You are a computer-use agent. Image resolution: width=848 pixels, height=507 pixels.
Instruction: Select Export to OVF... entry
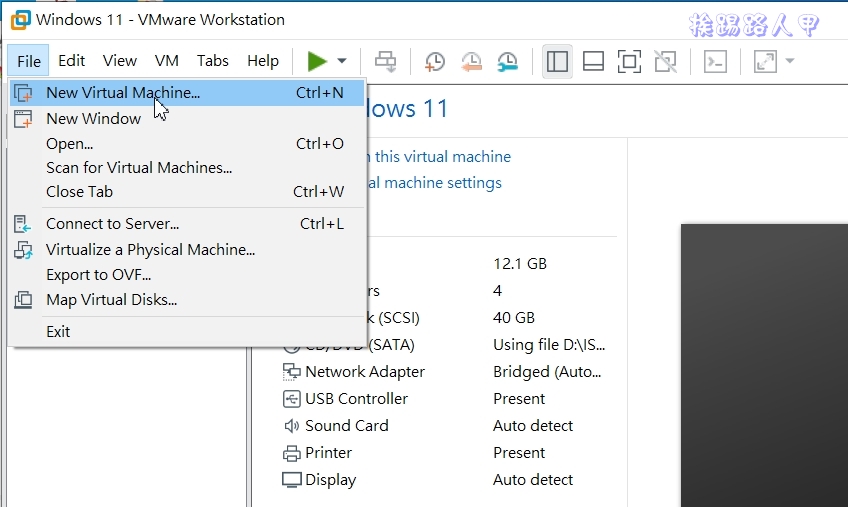[187, 275]
